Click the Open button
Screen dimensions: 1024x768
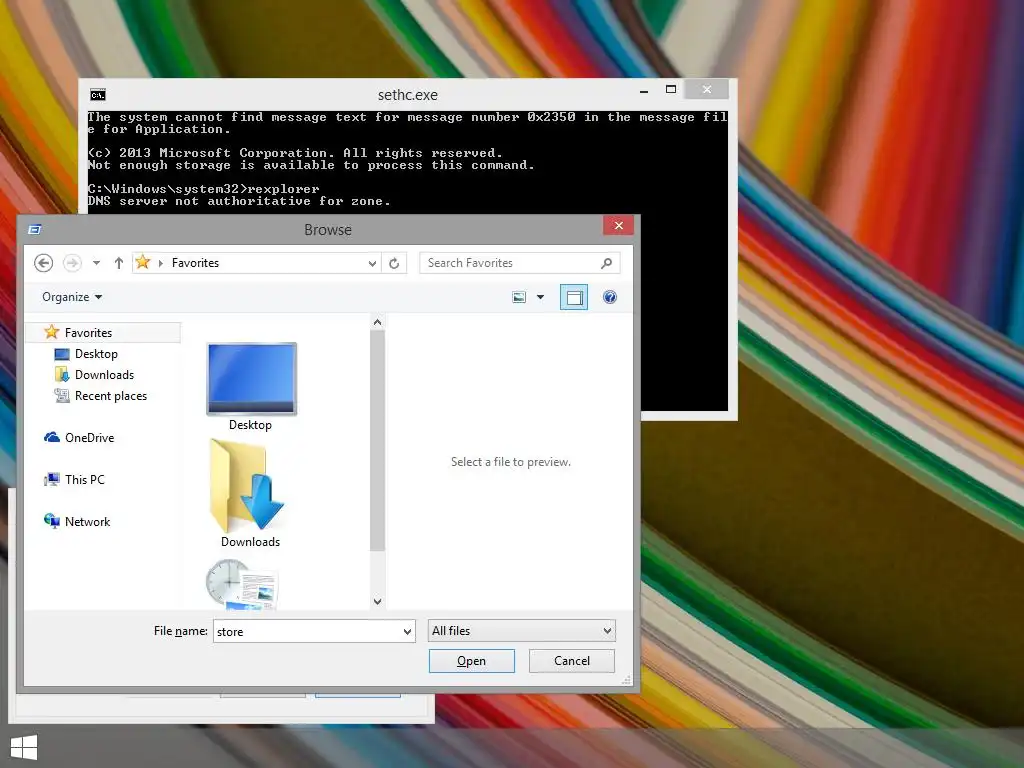point(472,661)
